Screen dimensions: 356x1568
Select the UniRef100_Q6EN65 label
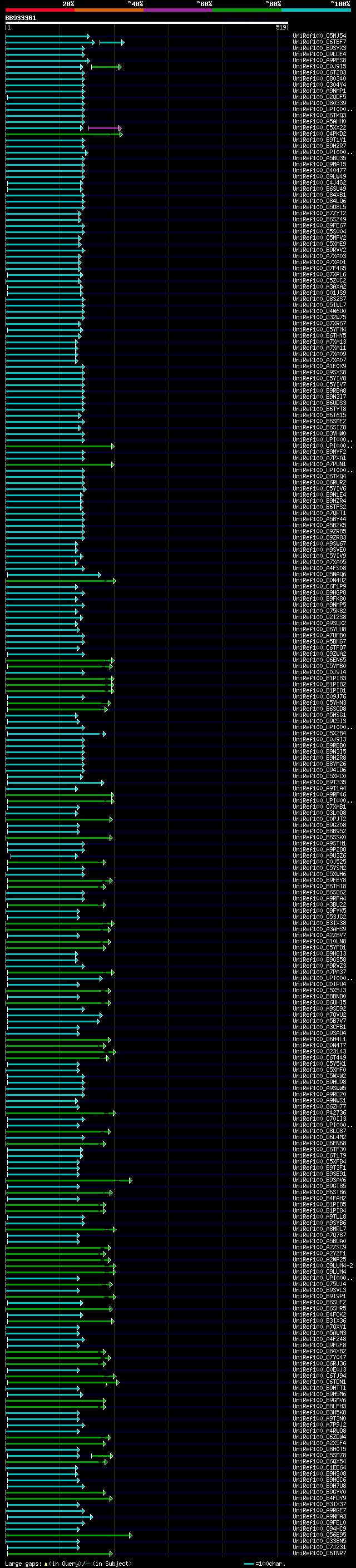(319, 660)
